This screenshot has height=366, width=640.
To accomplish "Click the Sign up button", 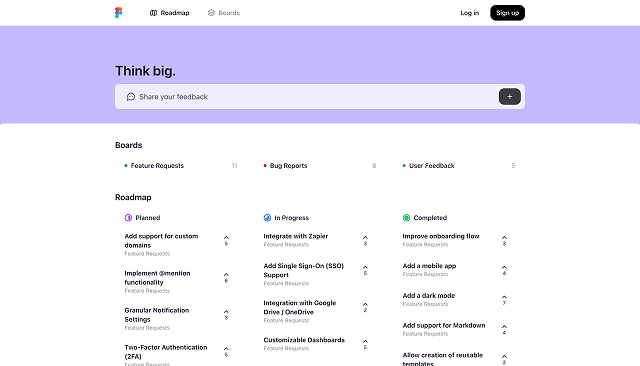I will (507, 13).
